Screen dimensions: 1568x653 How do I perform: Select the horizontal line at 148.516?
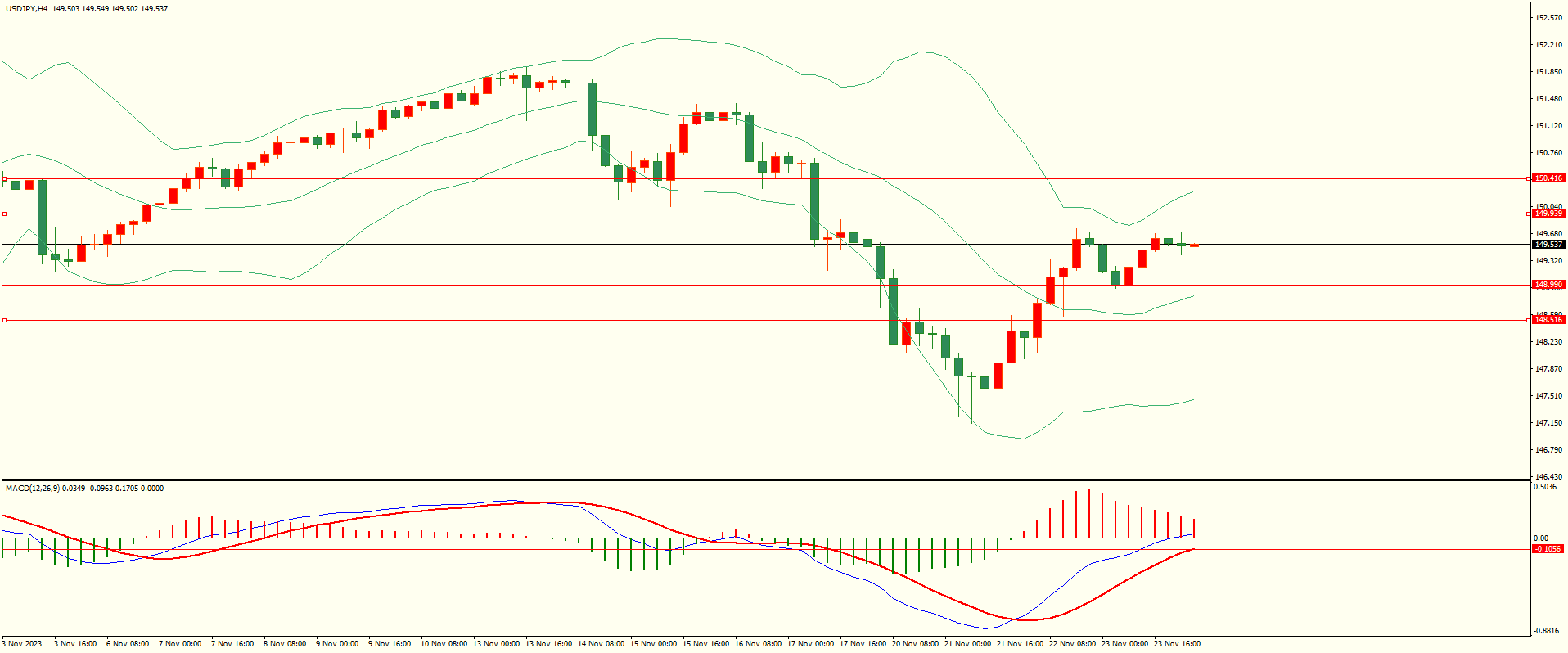[x=766, y=320]
